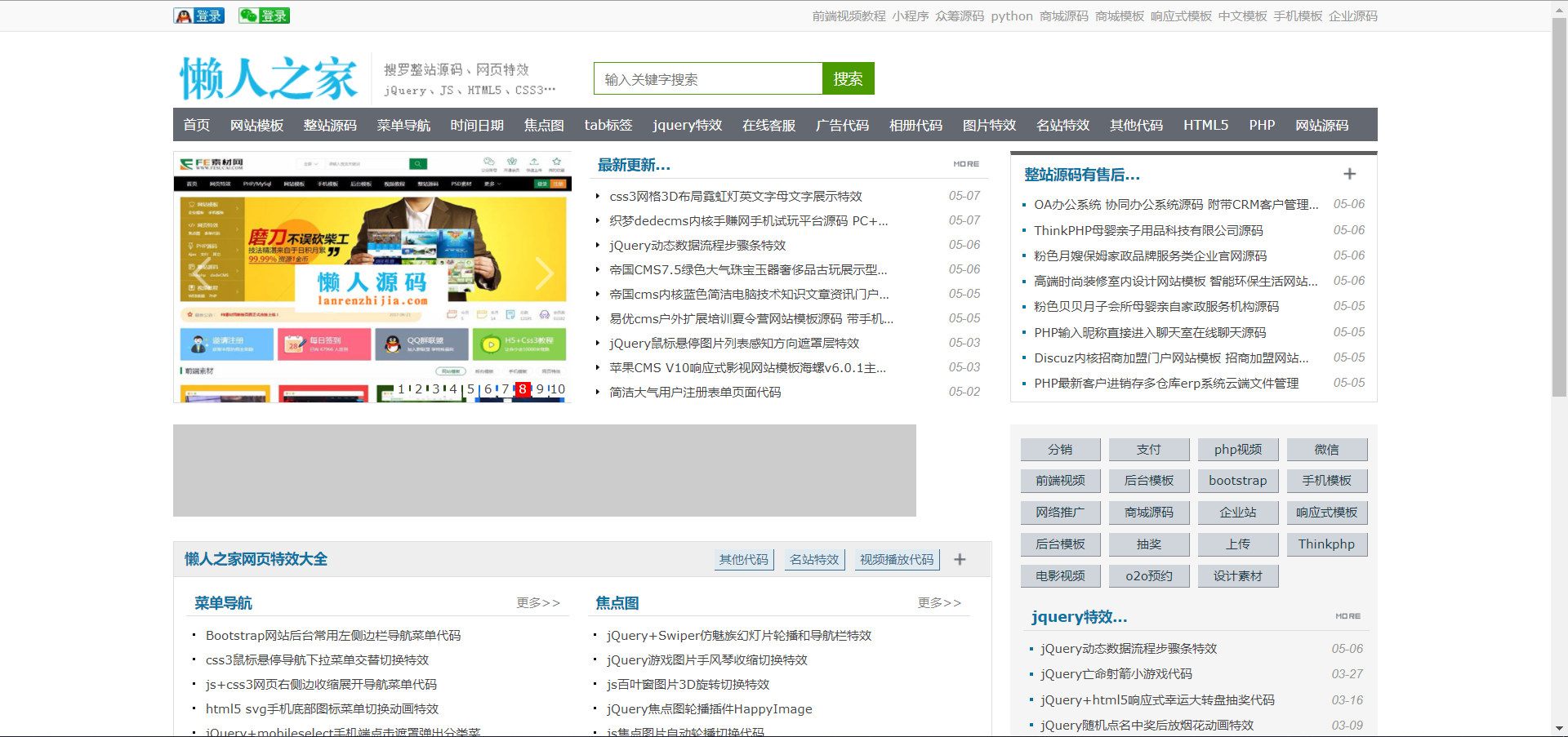Switch to the 名站特效 tab
The height and width of the screenshot is (737, 1568).
[814, 559]
